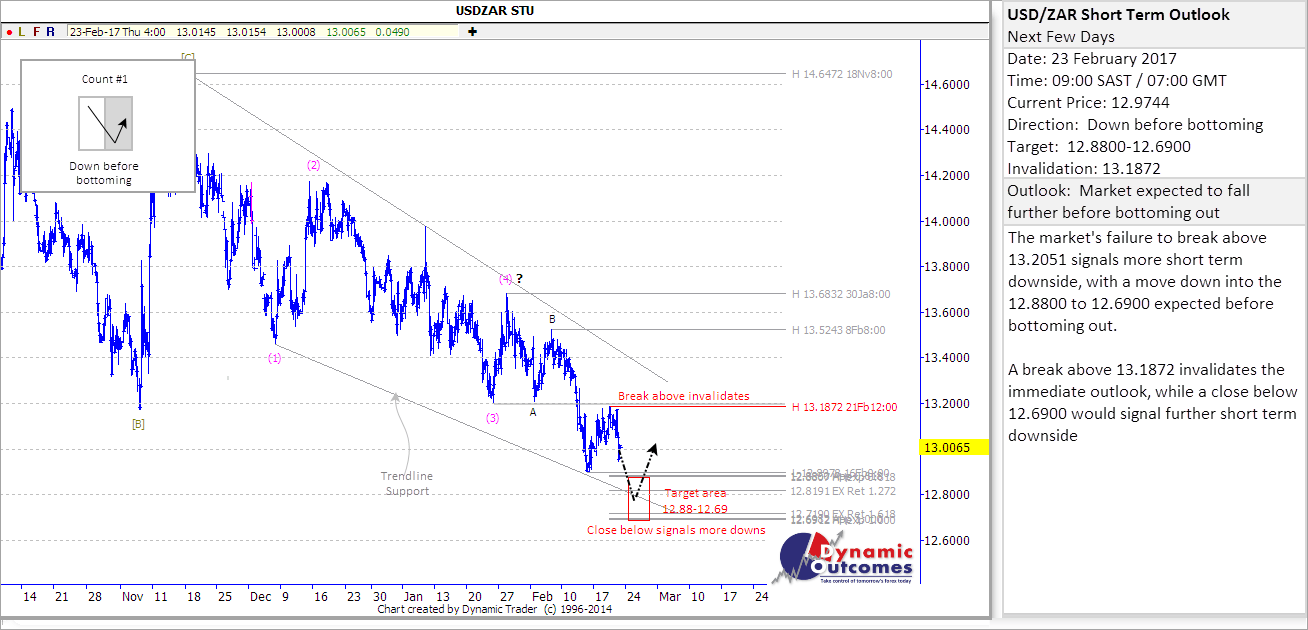Click the USD/ZAR Short Term Outlook heading
Viewport: 1308px width, 630px height.
1118,15
